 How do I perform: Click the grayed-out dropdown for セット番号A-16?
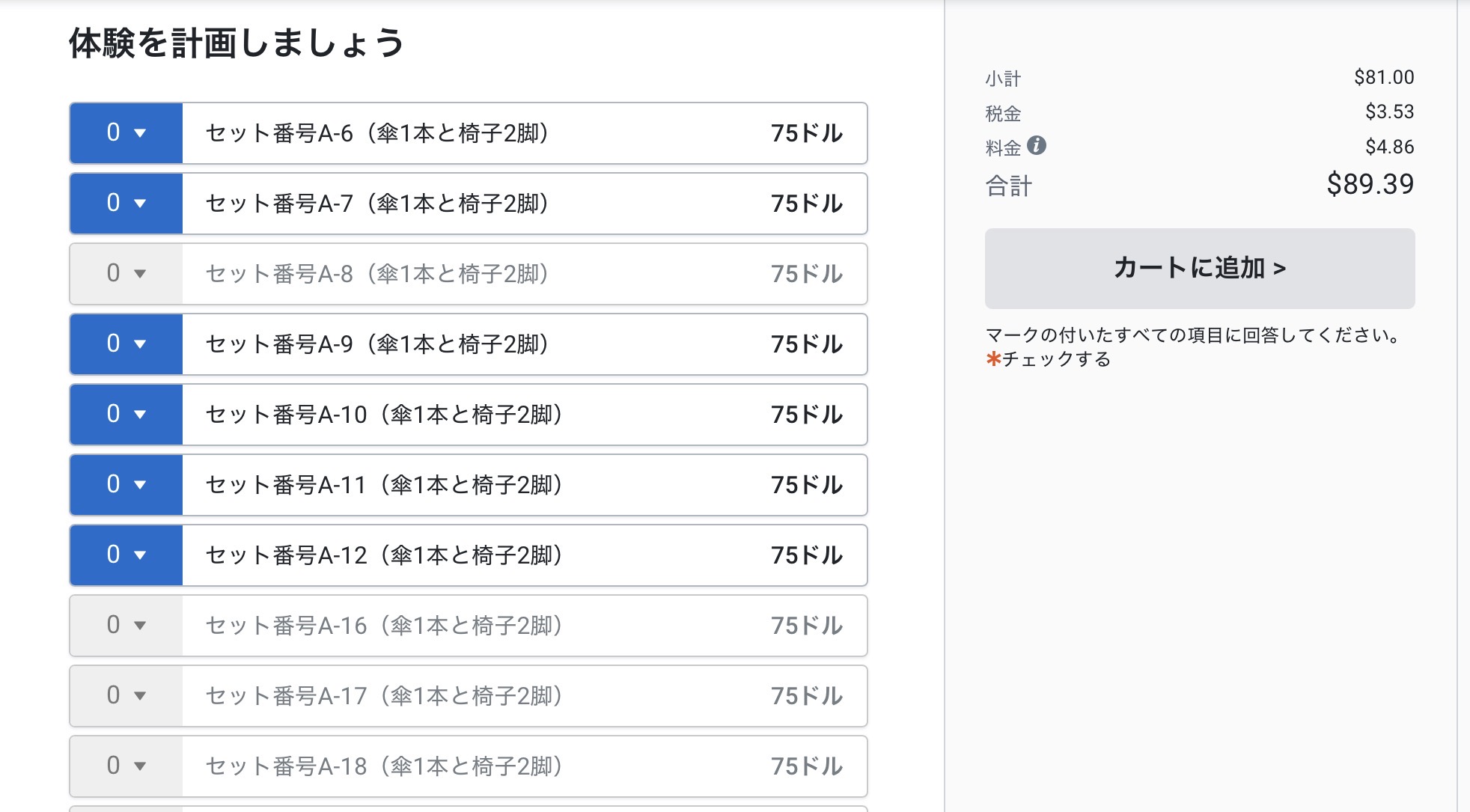[x=125, y=626]
